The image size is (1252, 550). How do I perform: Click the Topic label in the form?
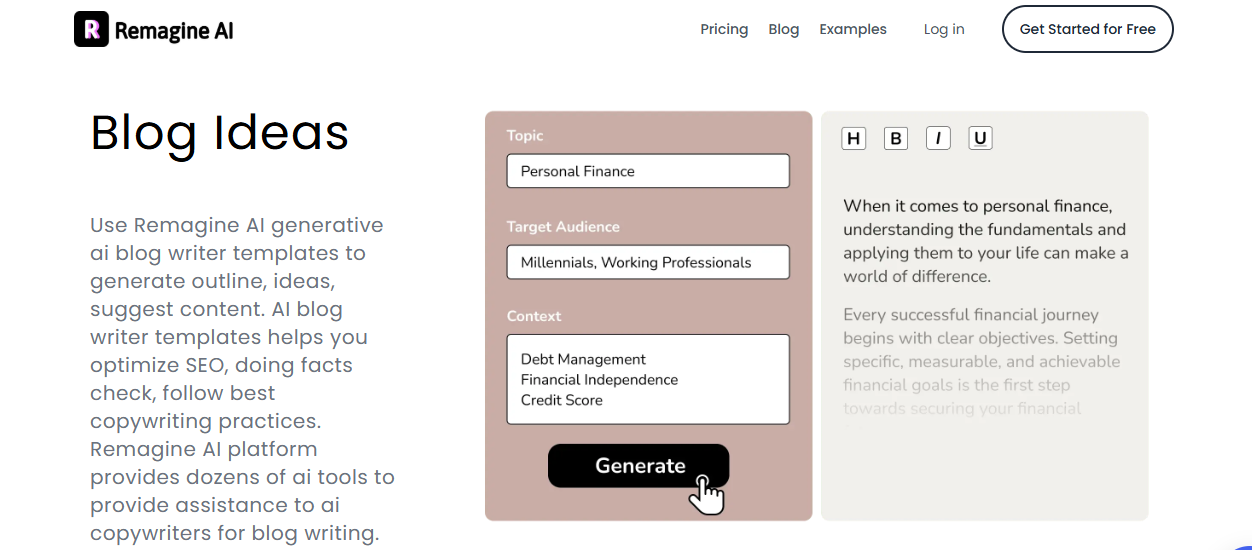point(525,136)
